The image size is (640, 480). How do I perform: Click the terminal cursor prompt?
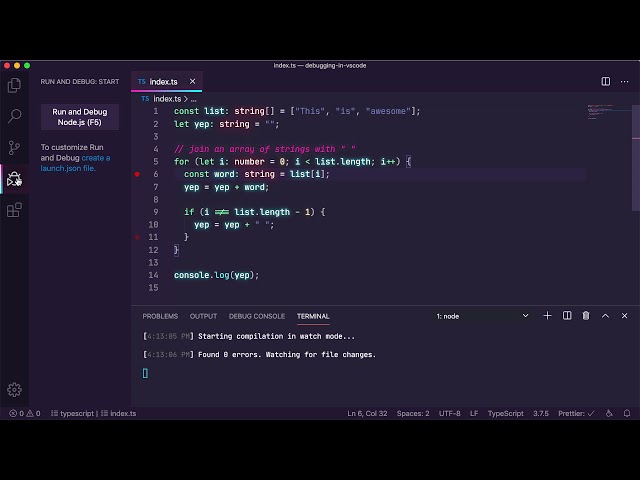[x=145, y=373]
